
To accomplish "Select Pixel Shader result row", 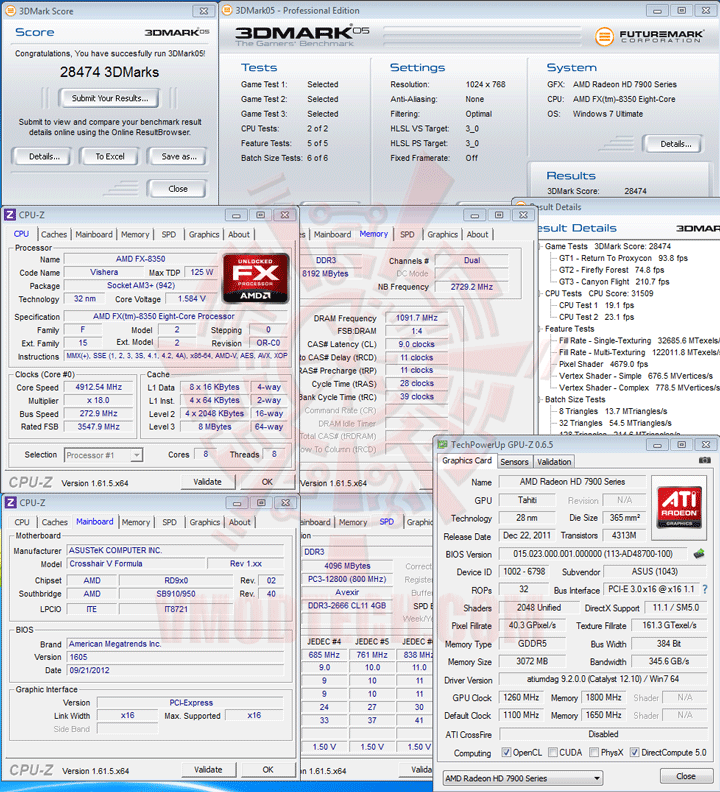I will pyautogui.click(x=603, y=364).
